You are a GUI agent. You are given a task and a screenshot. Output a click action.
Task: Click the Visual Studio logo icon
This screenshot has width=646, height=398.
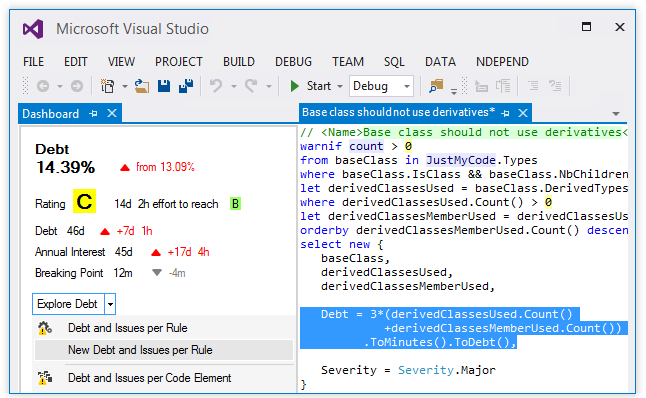tap(33, 29)
